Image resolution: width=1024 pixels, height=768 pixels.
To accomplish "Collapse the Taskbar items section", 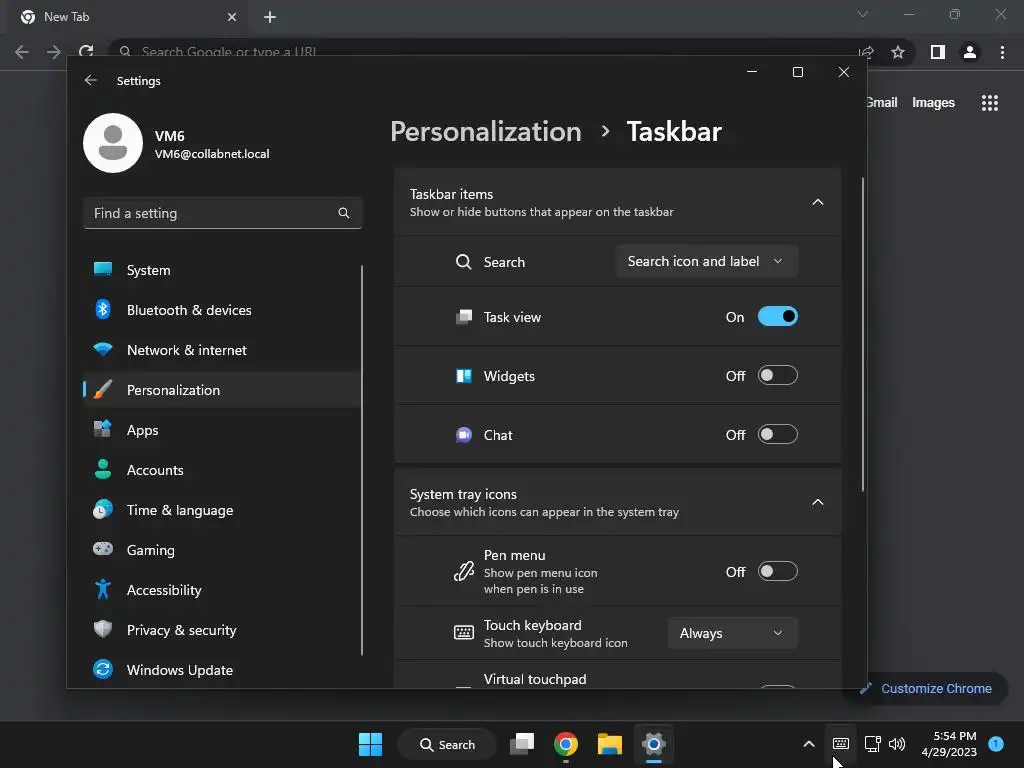I will (818, 202).
